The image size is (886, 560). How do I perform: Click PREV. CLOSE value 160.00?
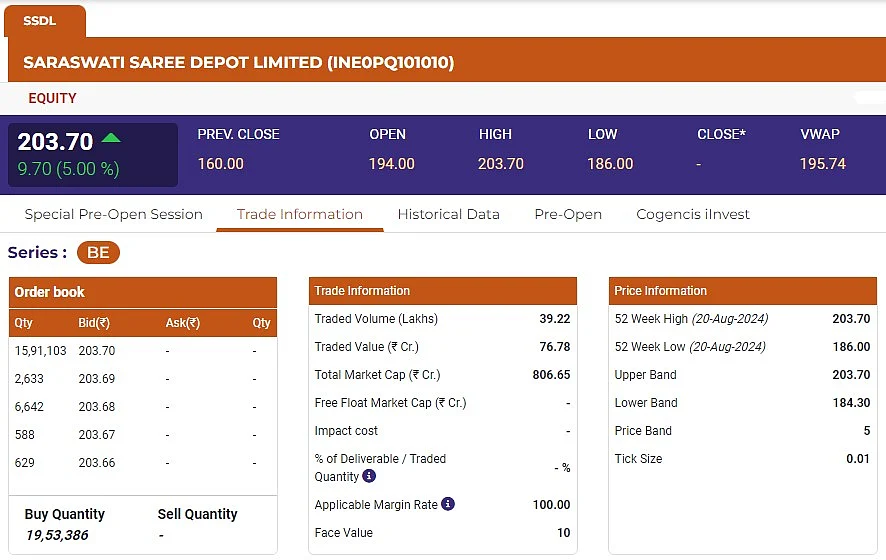tap(220, 164)
